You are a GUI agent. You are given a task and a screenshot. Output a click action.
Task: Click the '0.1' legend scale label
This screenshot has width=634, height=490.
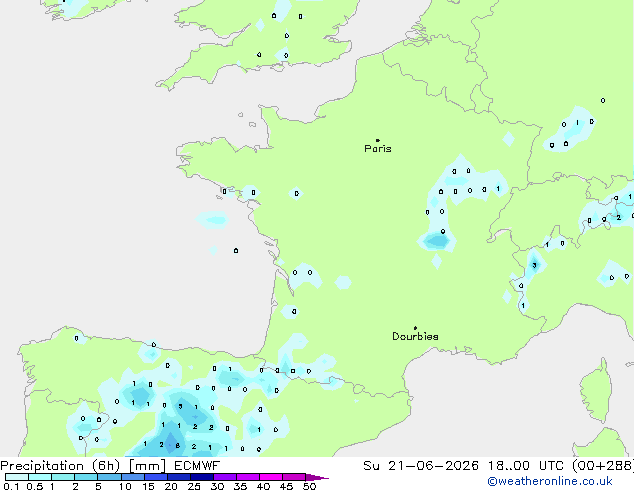point(11,486)
